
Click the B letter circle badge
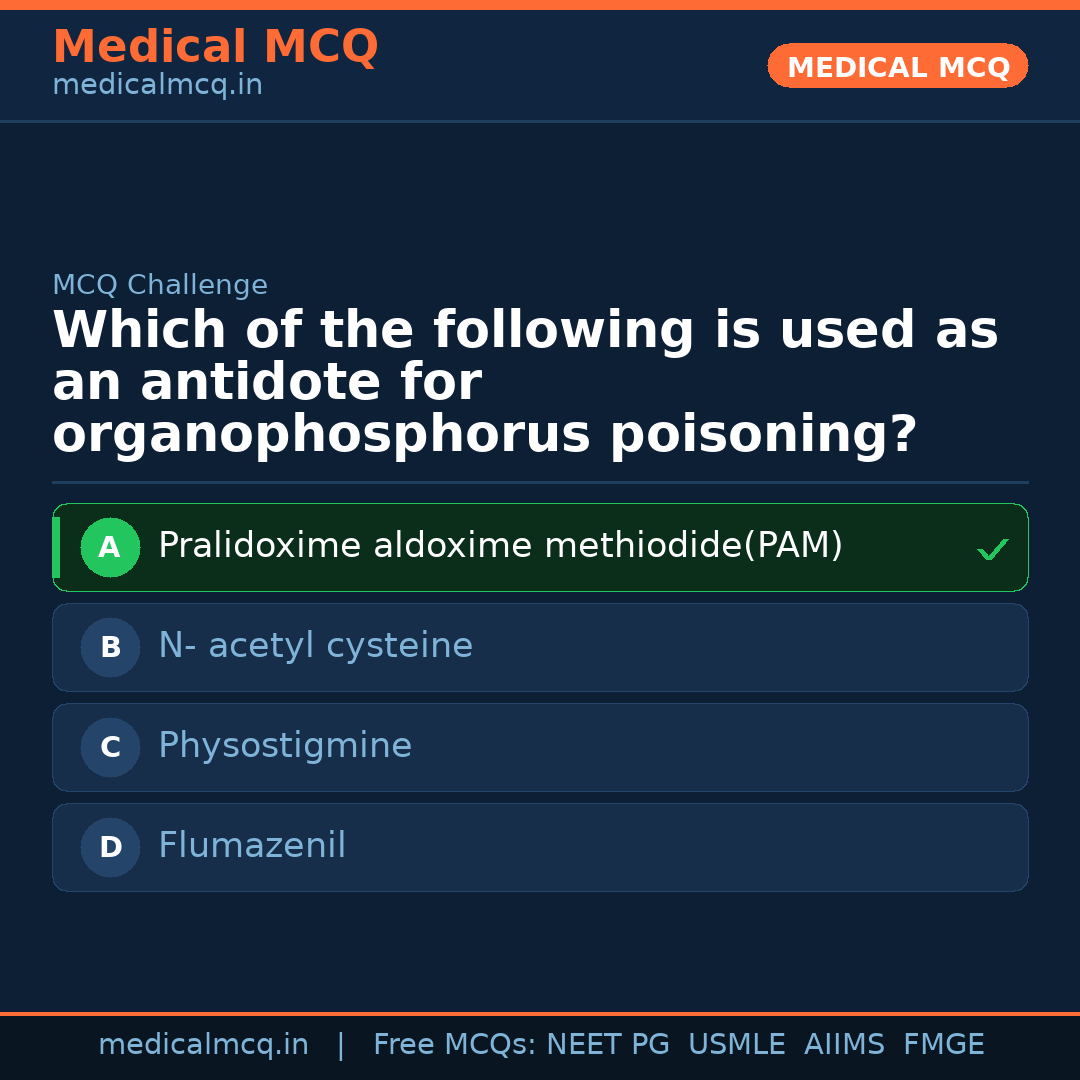pos(110,647)
